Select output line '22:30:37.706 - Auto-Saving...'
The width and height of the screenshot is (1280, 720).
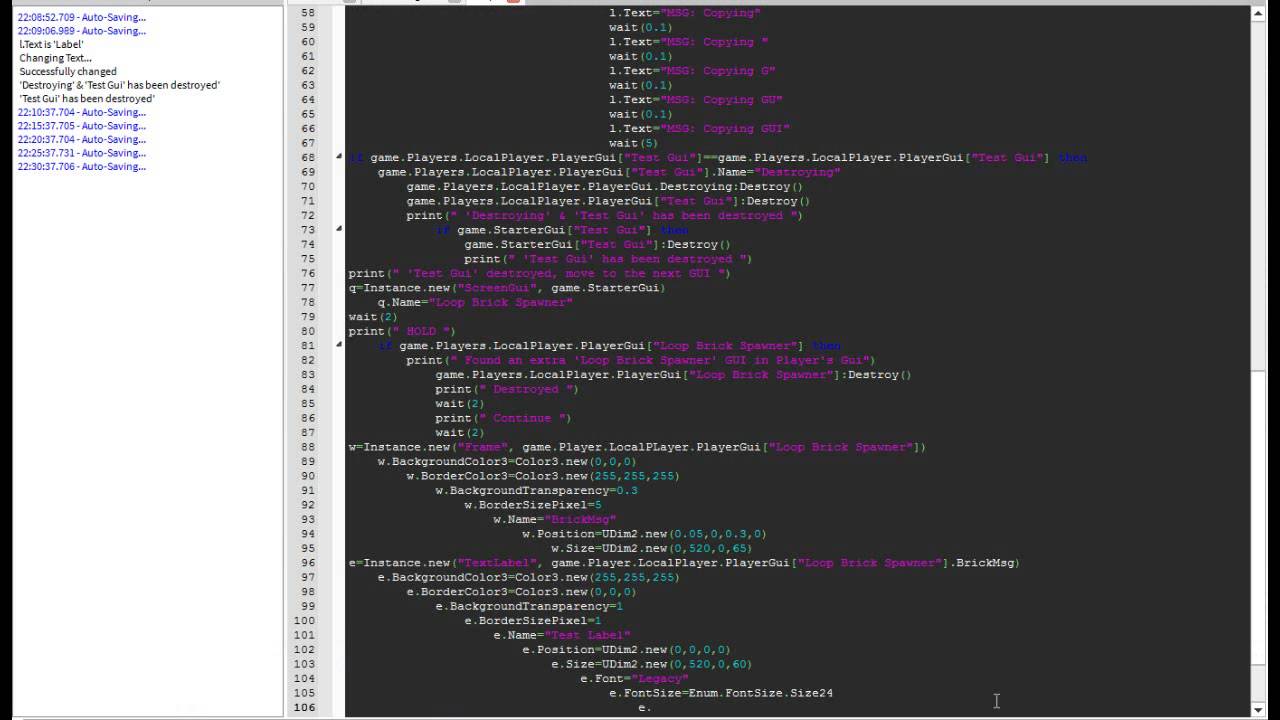point(81,166)
